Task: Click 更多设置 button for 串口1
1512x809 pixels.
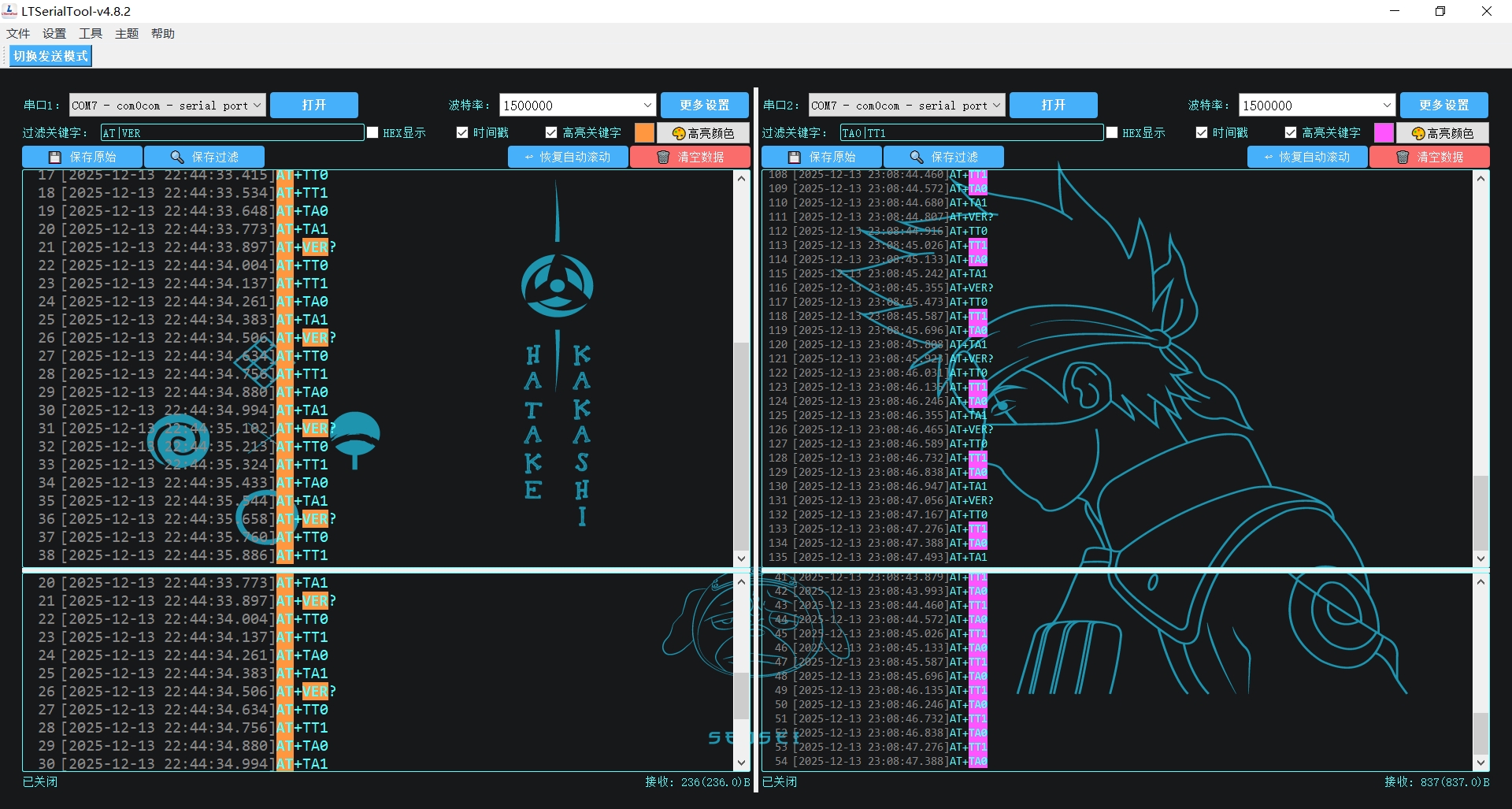Action: 705,105
